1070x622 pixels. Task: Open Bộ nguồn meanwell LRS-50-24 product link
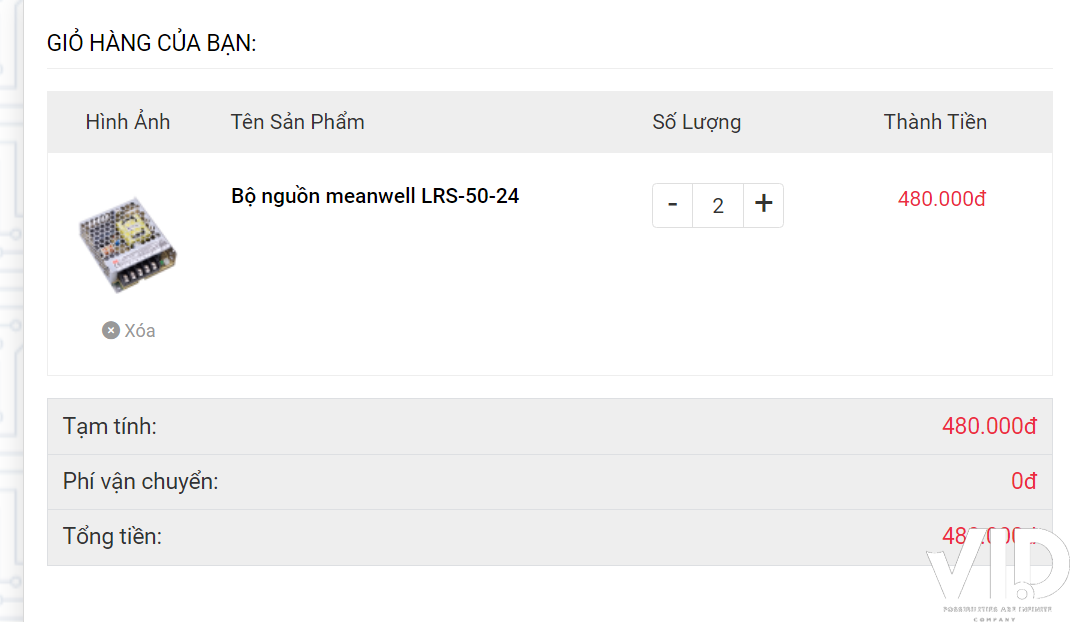click(x=375, y=197)
